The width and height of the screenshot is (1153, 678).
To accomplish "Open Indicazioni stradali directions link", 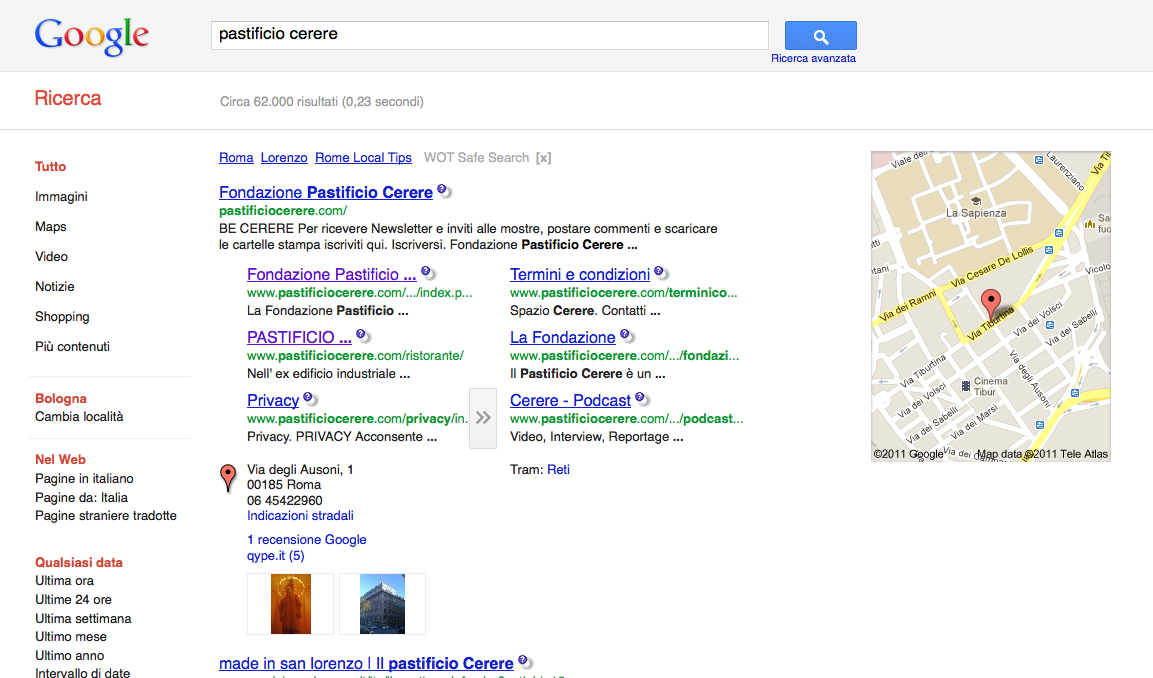I will [x=300, y=515].
